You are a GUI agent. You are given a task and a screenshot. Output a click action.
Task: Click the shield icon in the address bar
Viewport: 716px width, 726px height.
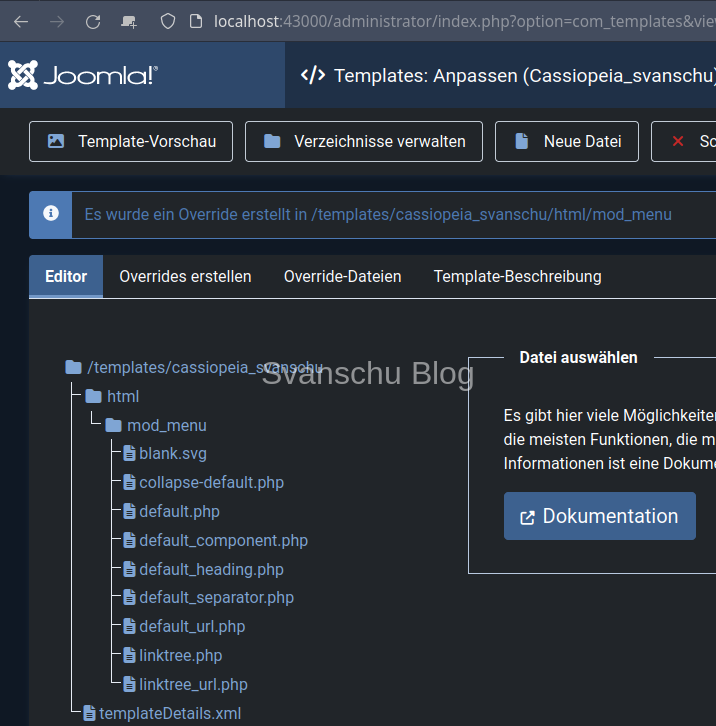point(168,21)
